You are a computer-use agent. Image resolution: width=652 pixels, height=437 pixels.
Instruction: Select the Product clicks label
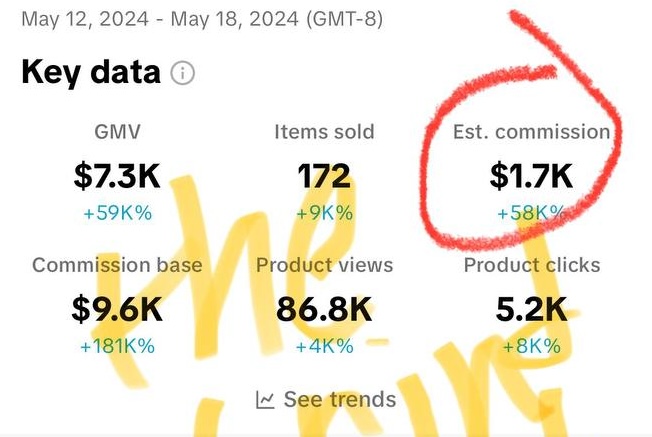(x=531, y=265)
